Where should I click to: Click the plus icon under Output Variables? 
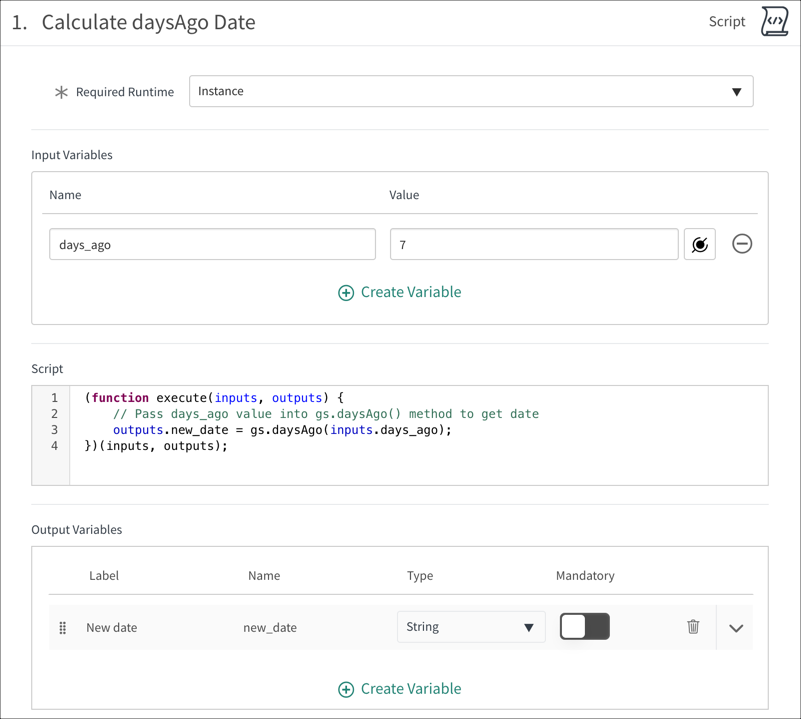pyautogui.click(x=346, y=689)
